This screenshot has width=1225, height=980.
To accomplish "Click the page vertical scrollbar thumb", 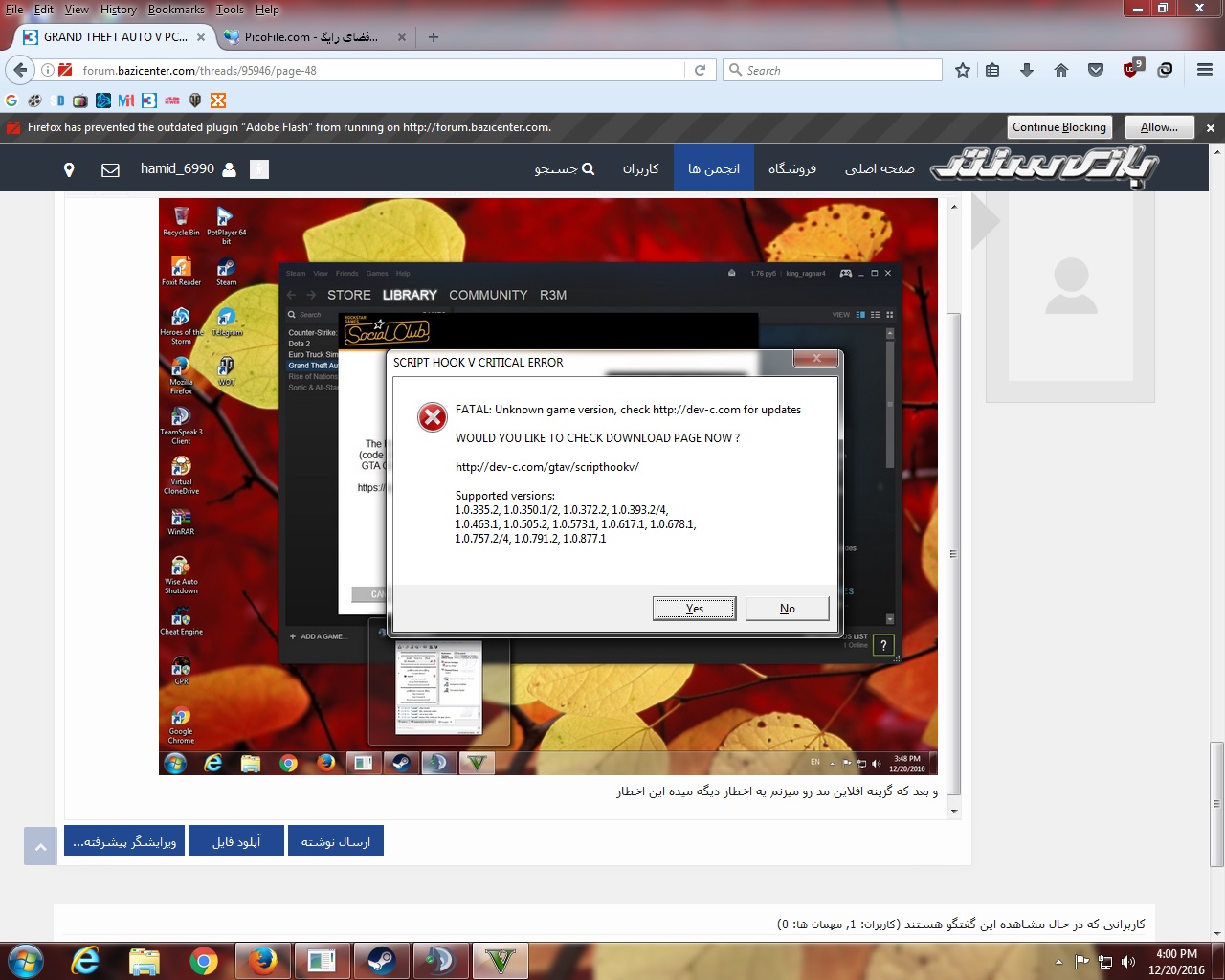I will 1217,804.
